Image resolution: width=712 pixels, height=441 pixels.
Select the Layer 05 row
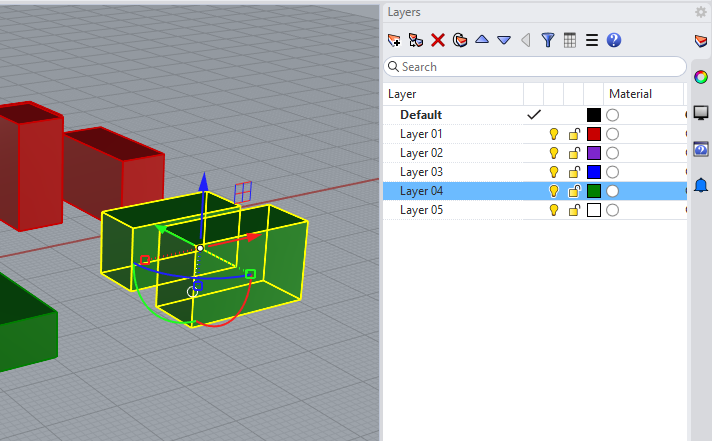[x=535, y=210]
